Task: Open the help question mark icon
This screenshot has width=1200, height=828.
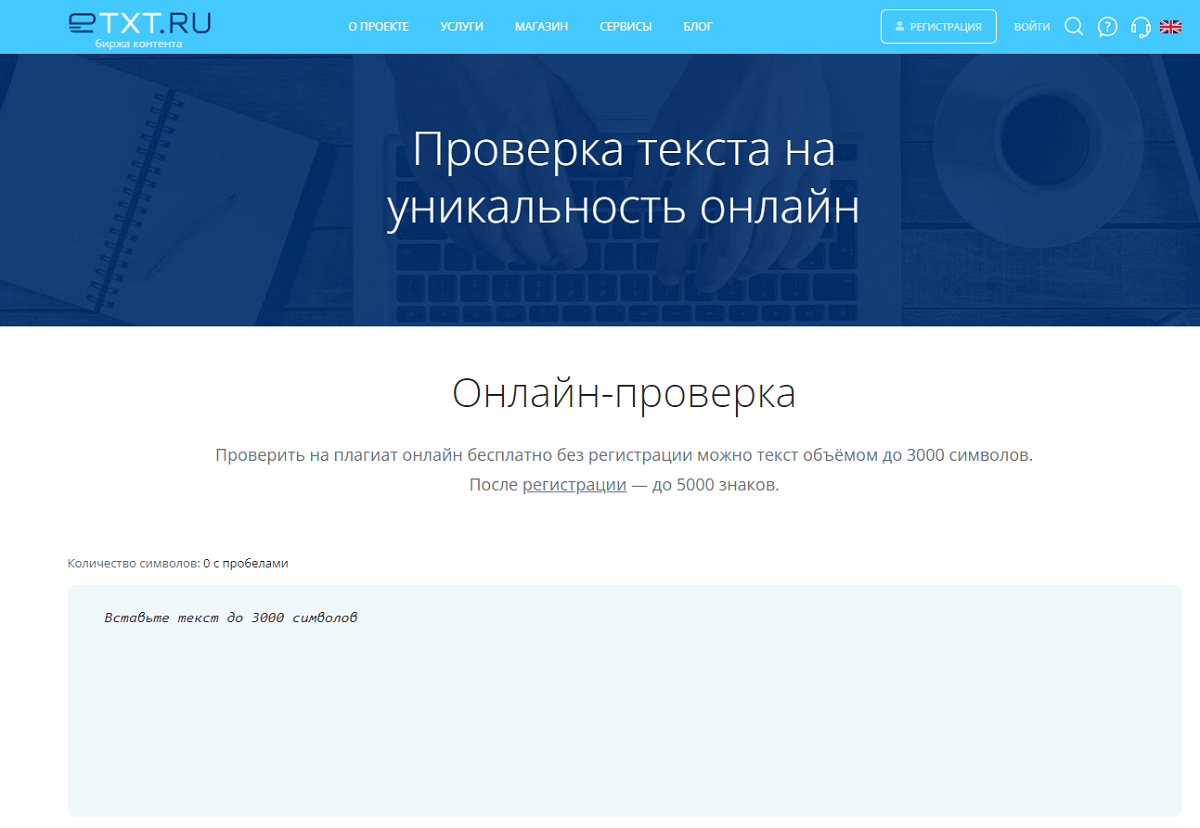Action: pyautogui.click(x=1107, y=27)
